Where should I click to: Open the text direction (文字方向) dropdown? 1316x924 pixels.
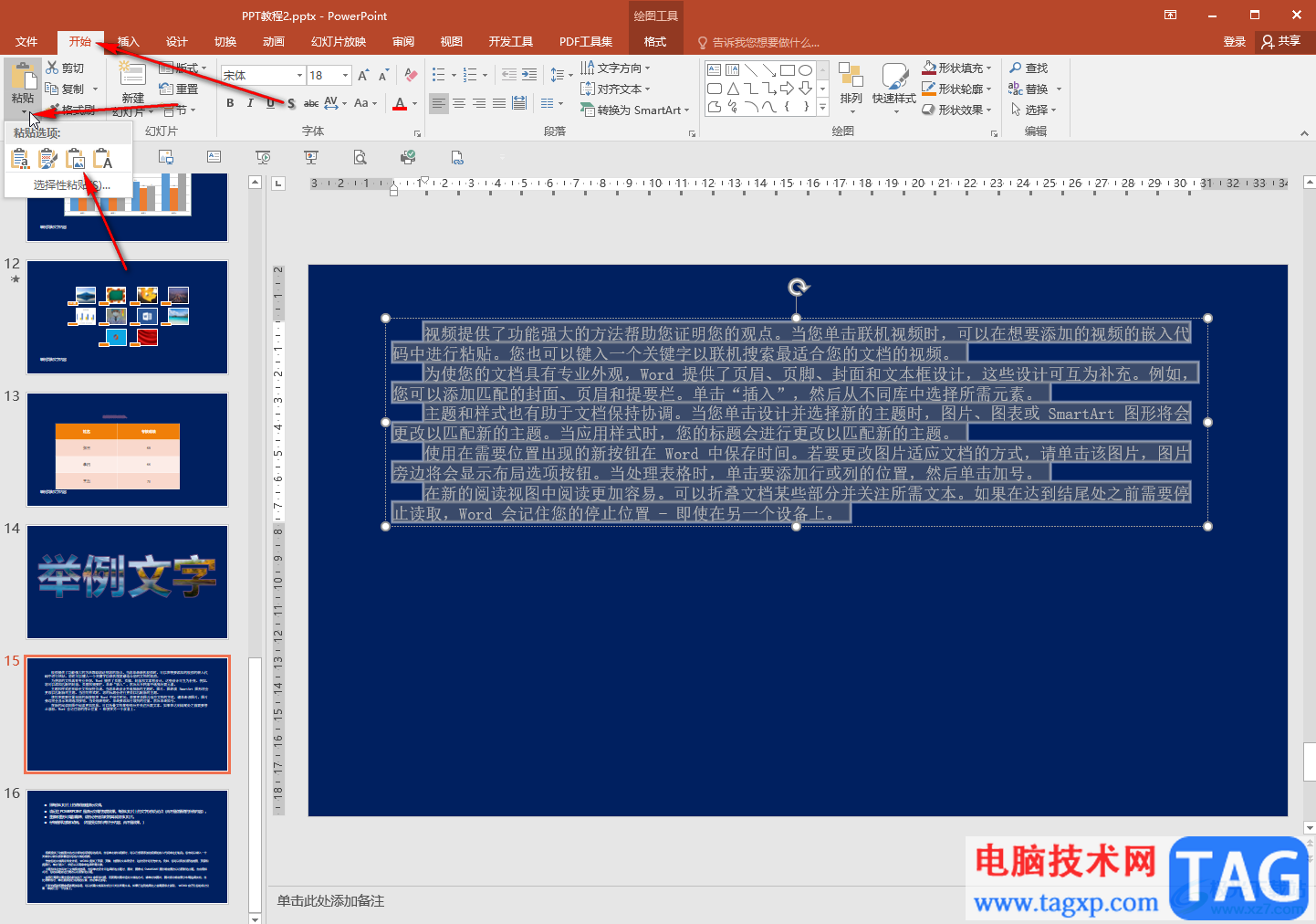tap(616, 68)
